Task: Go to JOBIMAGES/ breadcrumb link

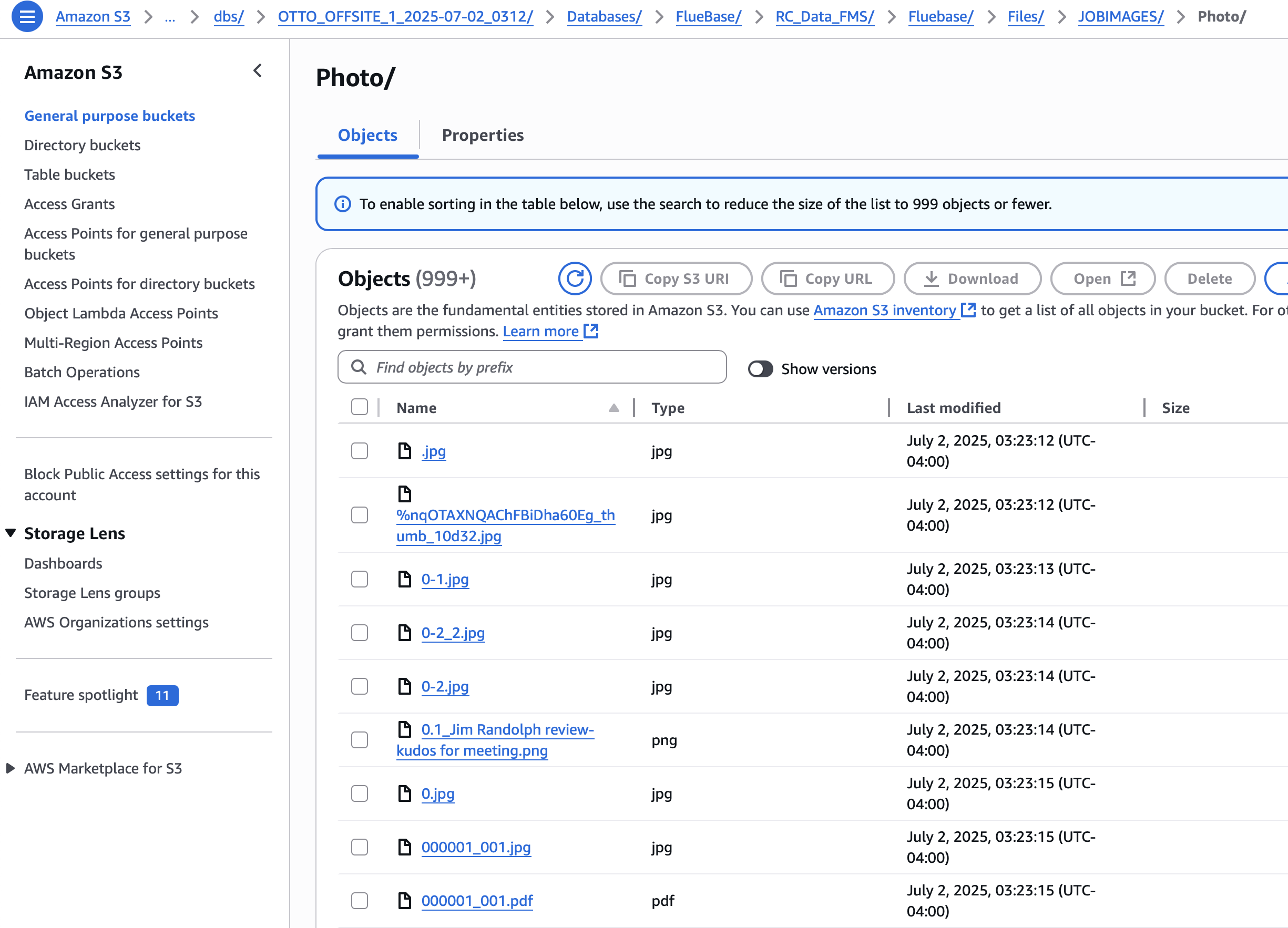Action: (x=1121, y=16)
